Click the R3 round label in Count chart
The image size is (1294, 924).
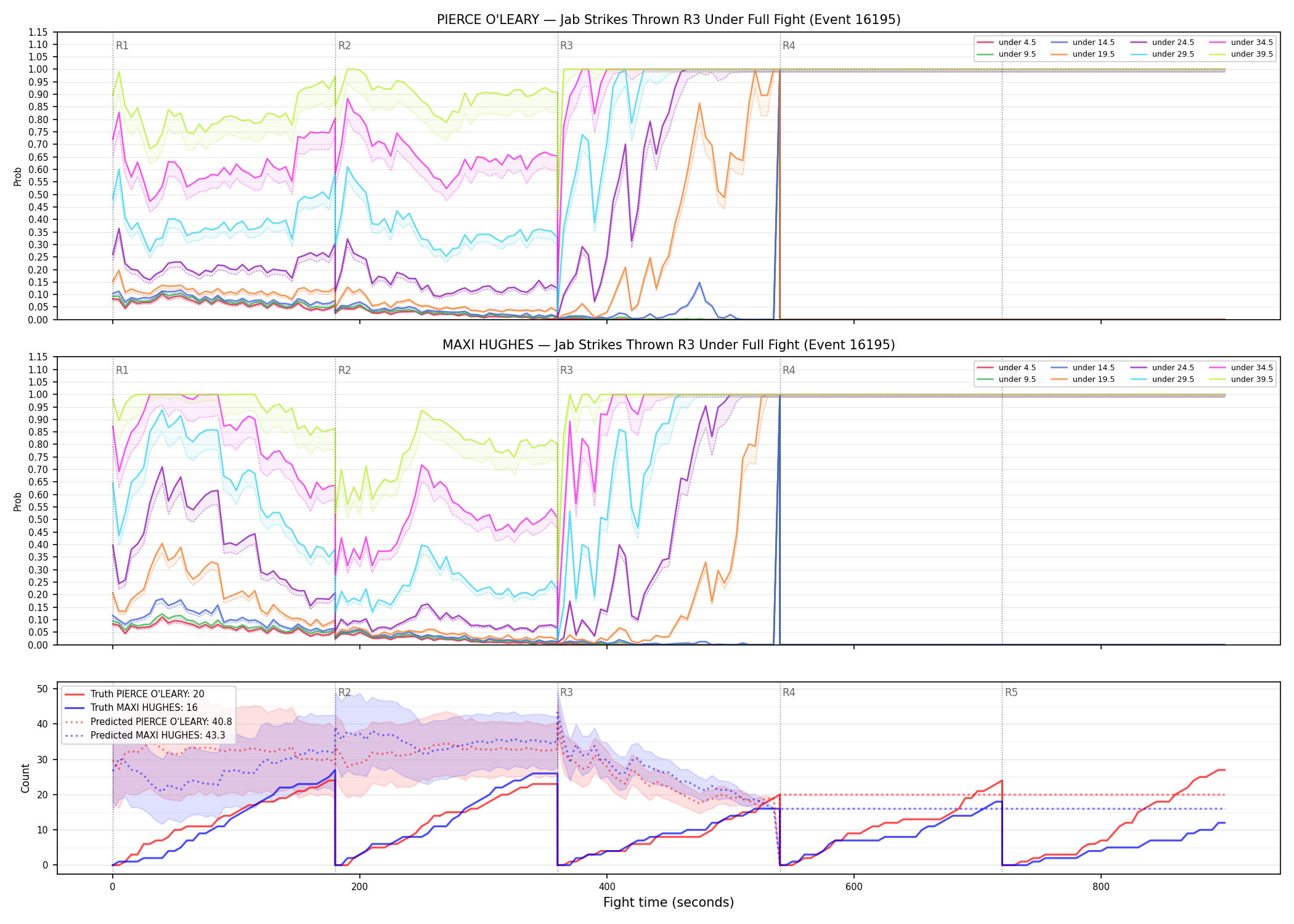[x=566, y=692]
